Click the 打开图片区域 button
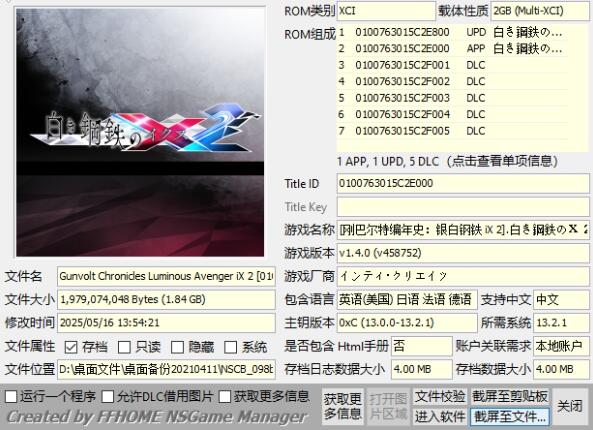 click(x=388, y=406)
